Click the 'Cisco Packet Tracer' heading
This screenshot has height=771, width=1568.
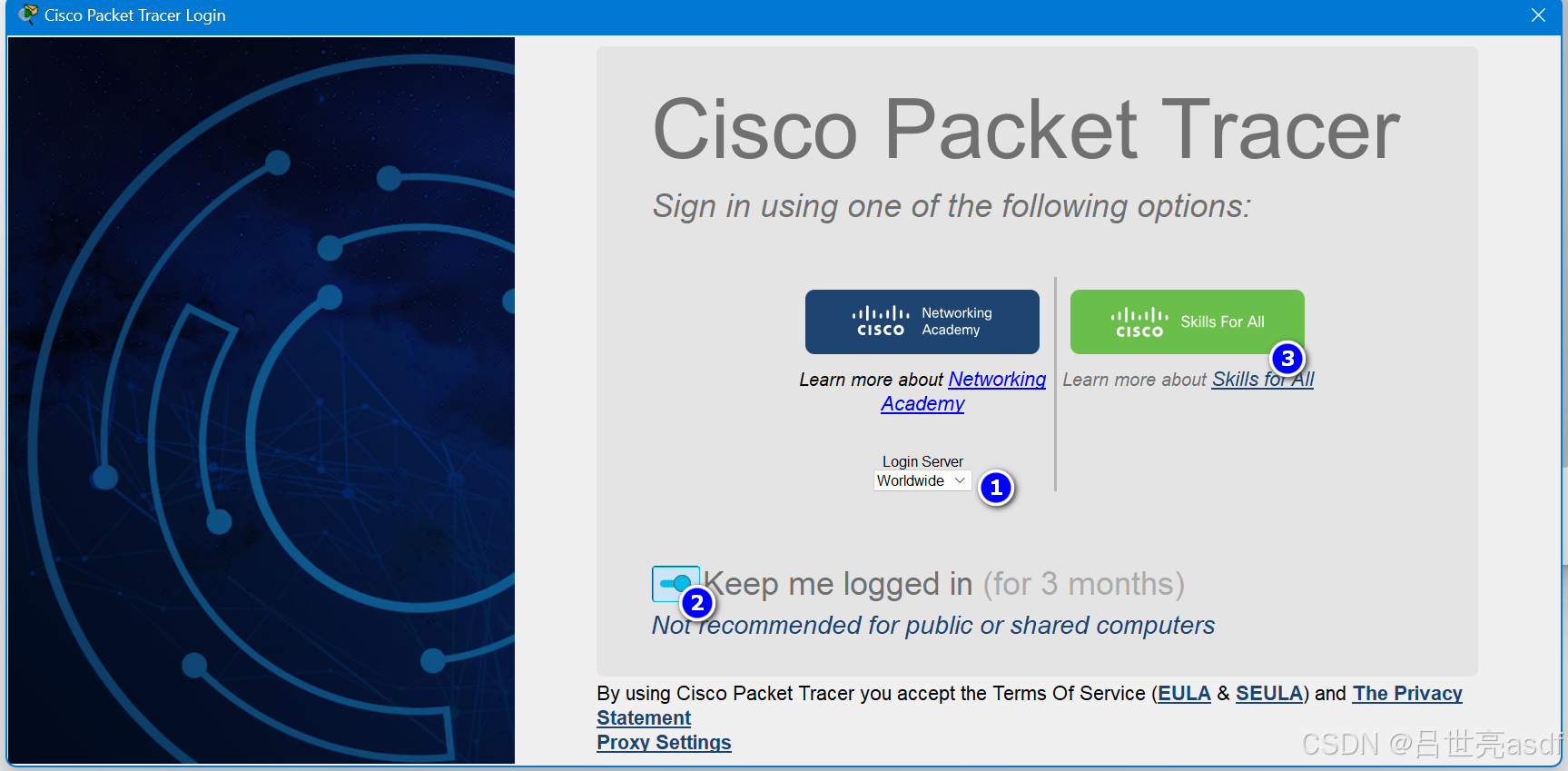1026,130
